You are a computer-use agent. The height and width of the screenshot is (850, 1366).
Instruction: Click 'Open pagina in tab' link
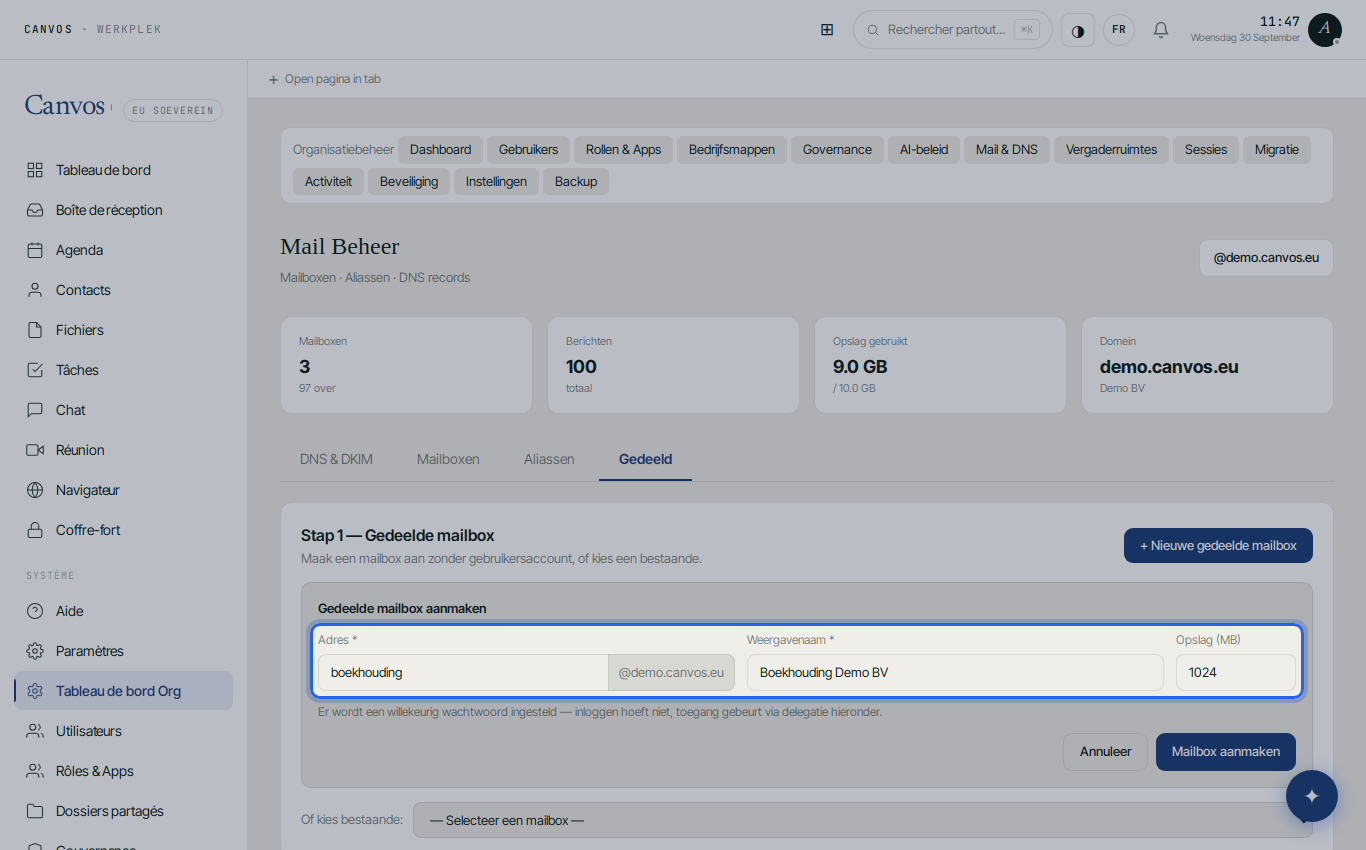324,79
